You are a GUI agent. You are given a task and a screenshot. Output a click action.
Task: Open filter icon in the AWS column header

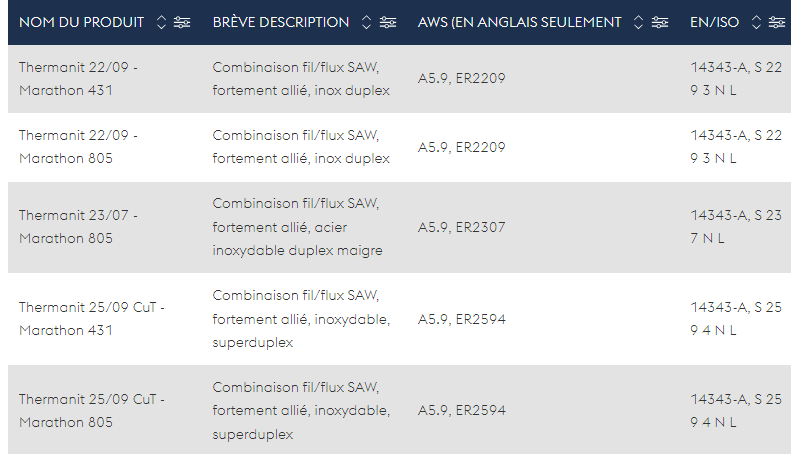(x=660, y=22)
